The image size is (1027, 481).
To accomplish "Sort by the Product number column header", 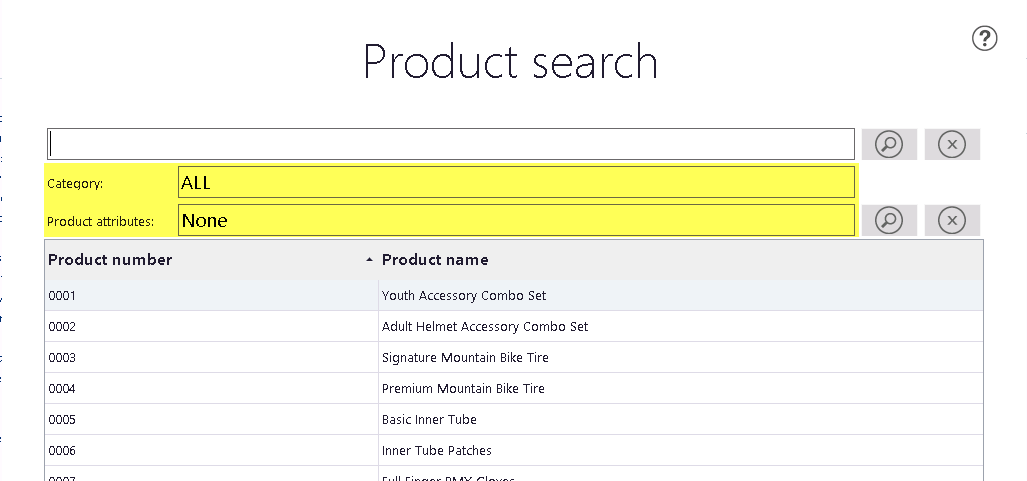I will pos(110,260).
